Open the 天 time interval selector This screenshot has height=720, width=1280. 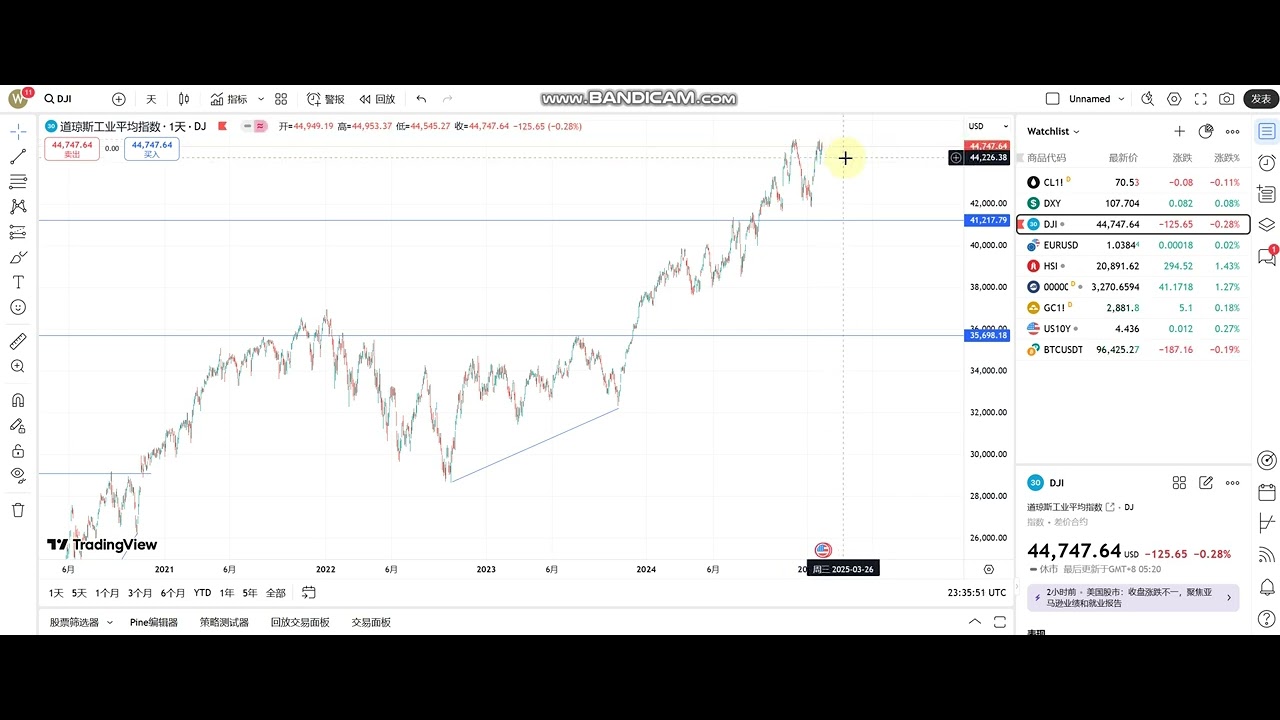(x=151, y=99)
